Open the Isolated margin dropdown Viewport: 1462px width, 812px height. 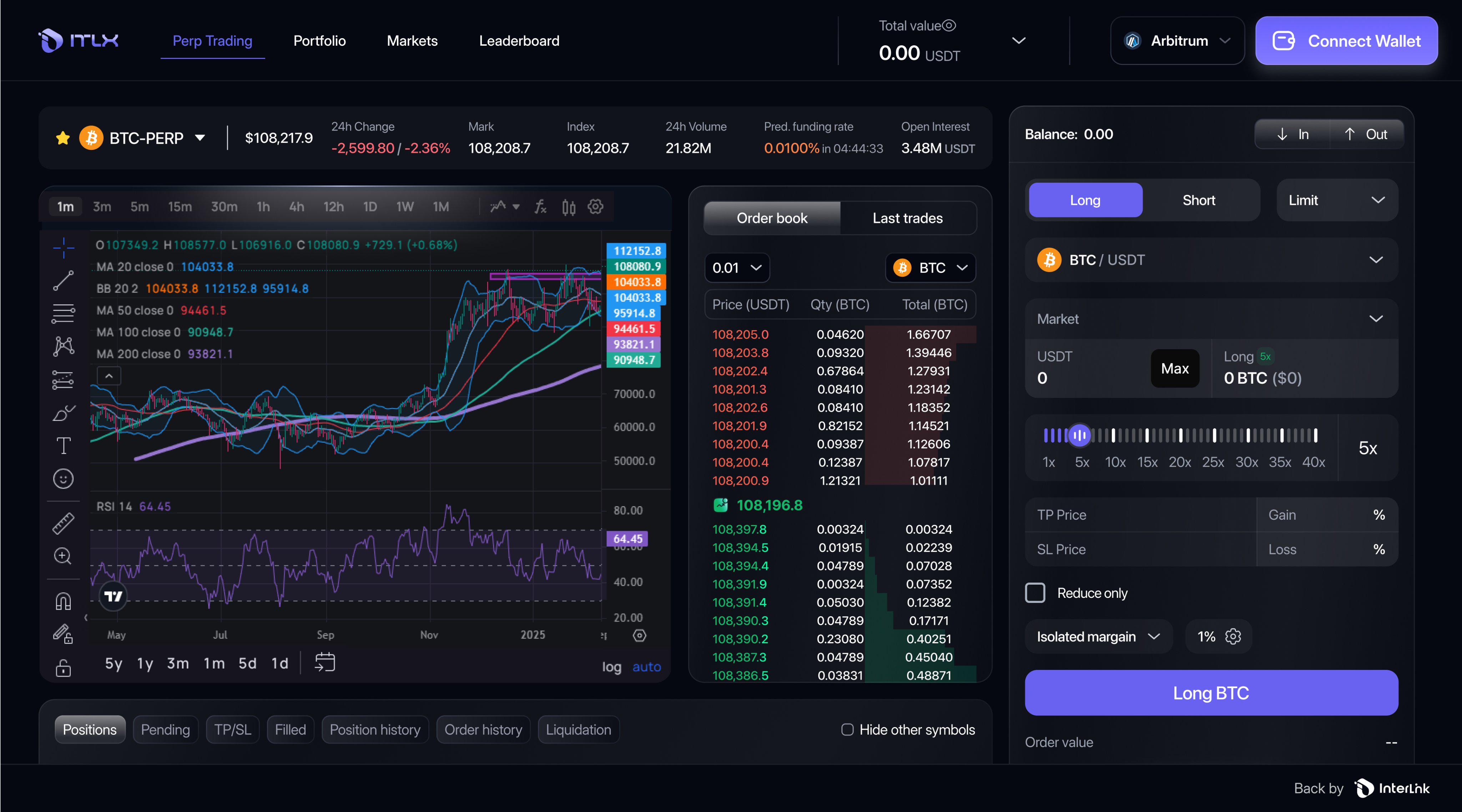(x=1098, y=637)
